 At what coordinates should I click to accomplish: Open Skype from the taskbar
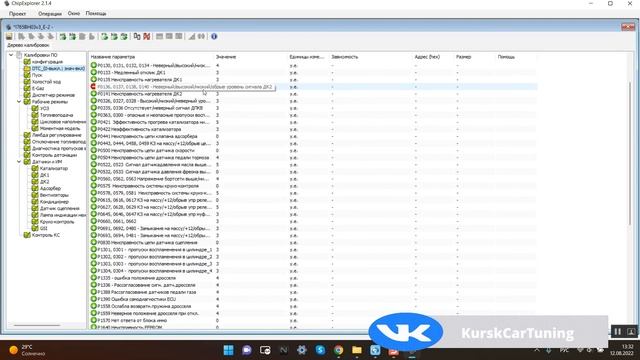[320, 350]
